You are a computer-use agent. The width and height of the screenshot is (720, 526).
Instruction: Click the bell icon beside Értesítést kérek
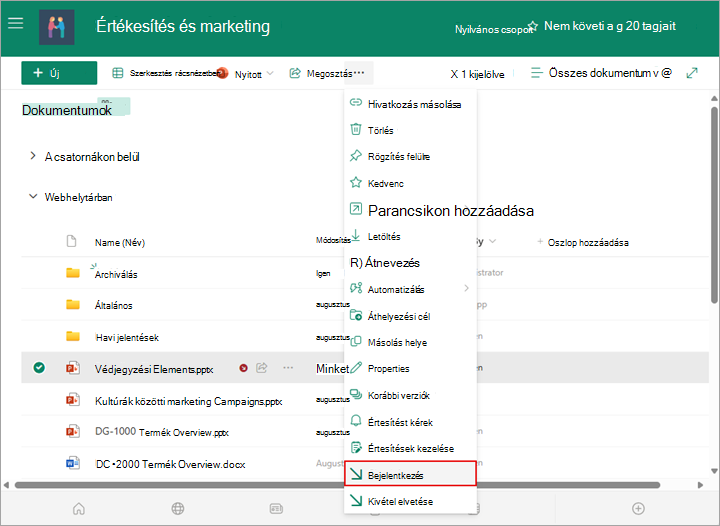point(356,420)
